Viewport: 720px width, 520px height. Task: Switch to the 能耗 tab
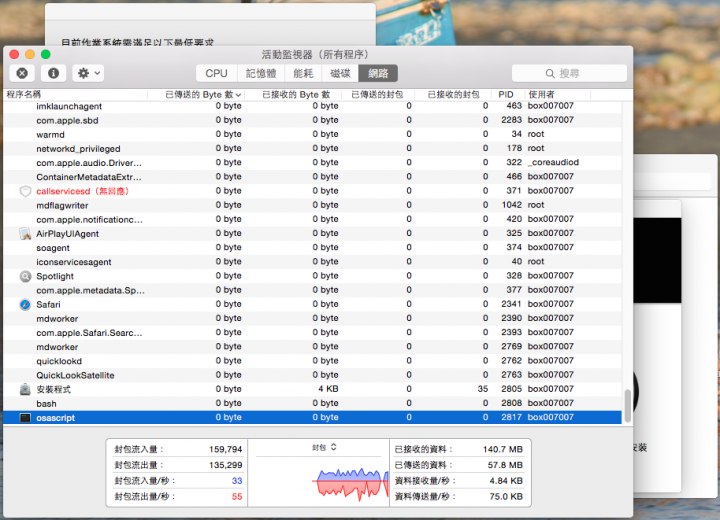point(303,73)
